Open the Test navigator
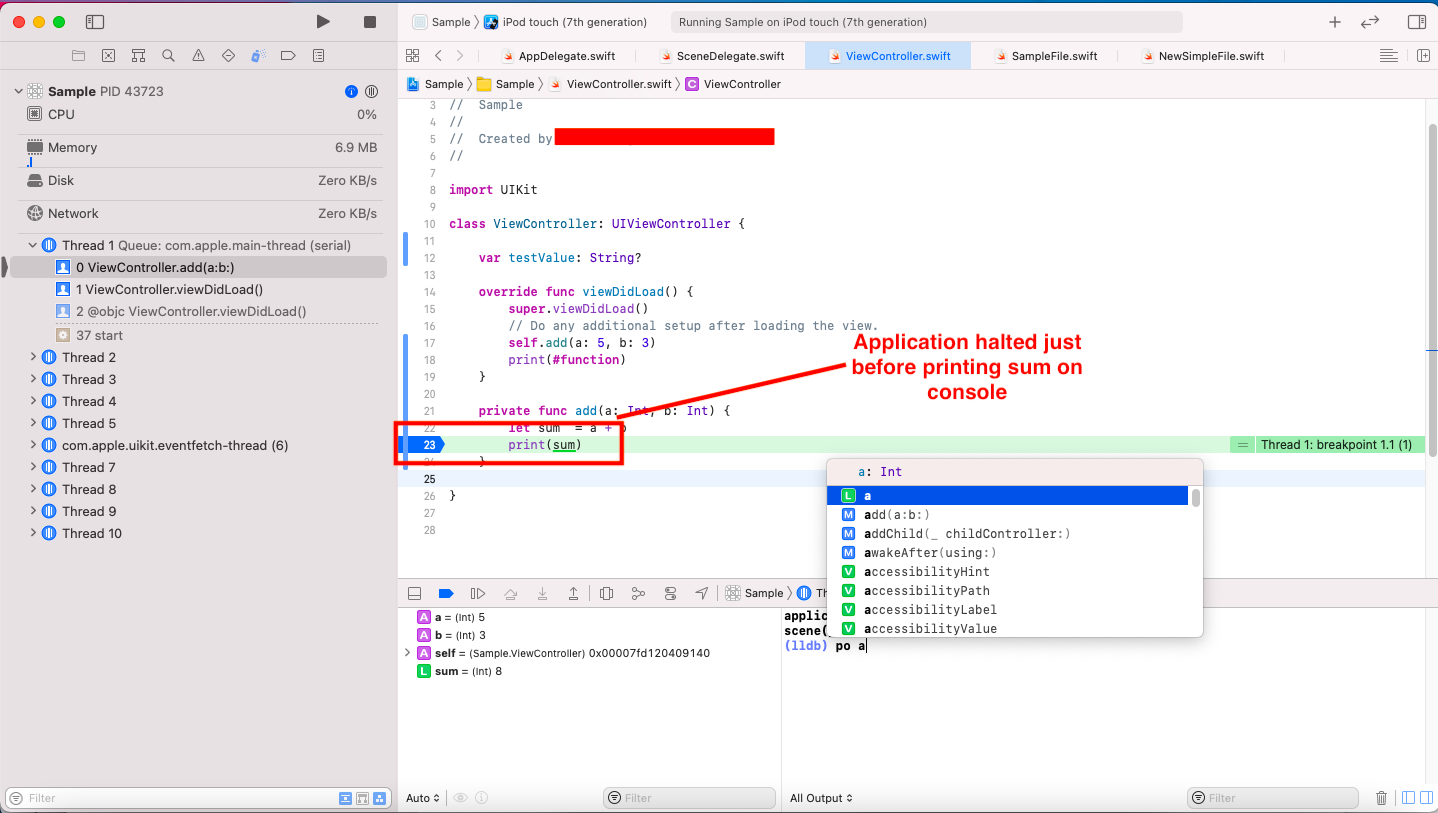 [x=228, y=56]
